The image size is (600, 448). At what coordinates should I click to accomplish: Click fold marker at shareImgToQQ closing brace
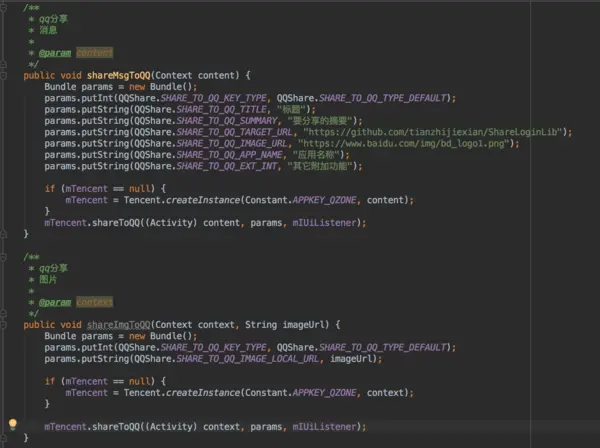[3, 437]
